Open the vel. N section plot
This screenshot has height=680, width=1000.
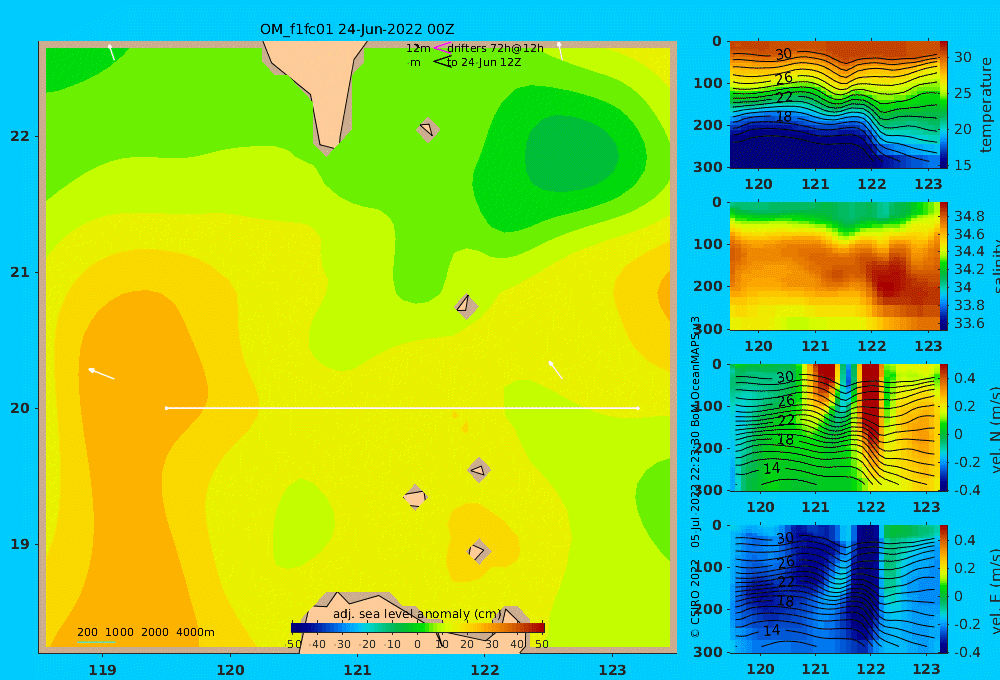pyautogui.click(x=834, y=427)
